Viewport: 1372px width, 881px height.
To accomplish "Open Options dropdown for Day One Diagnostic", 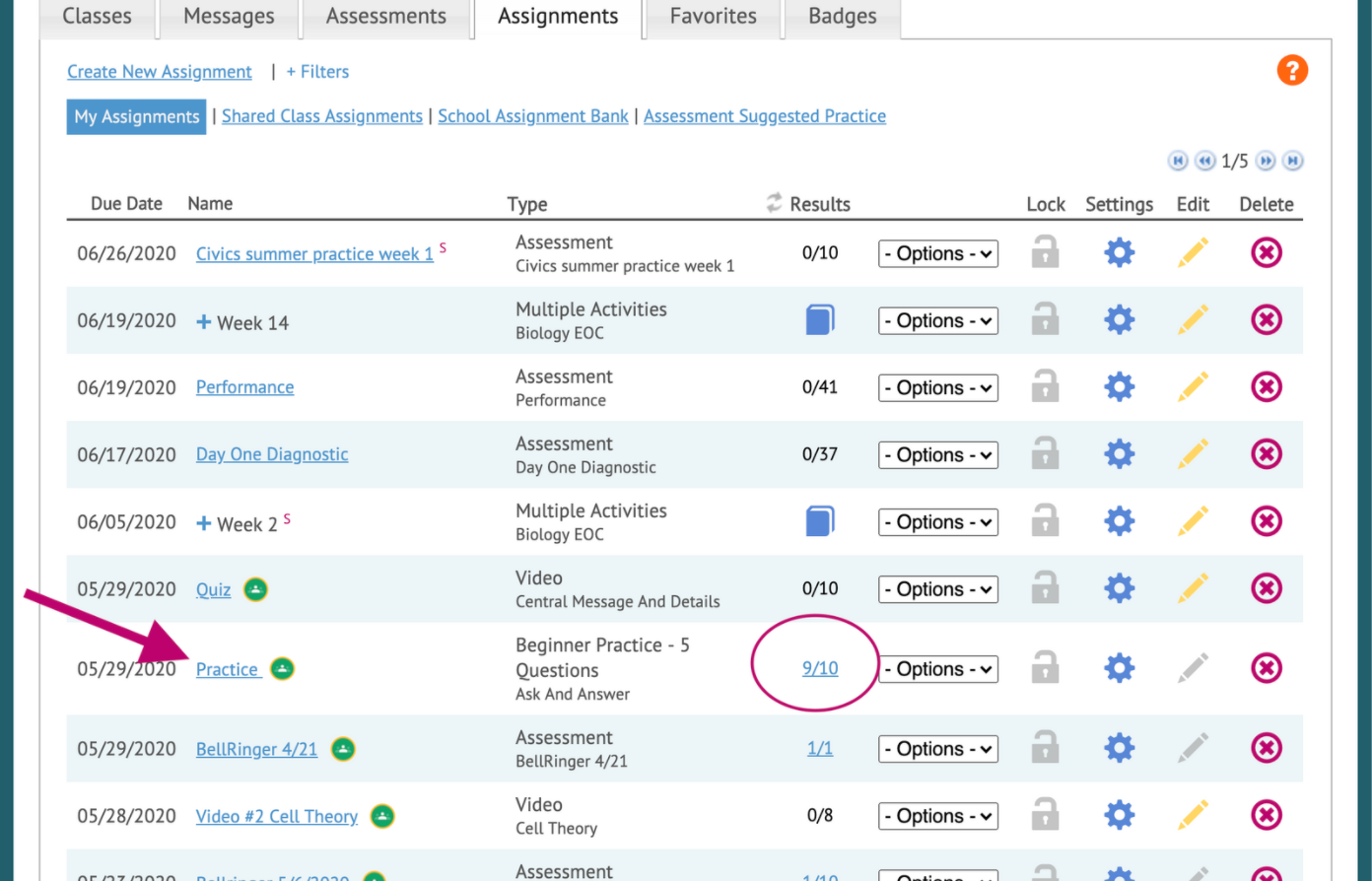I will [938, 454].
